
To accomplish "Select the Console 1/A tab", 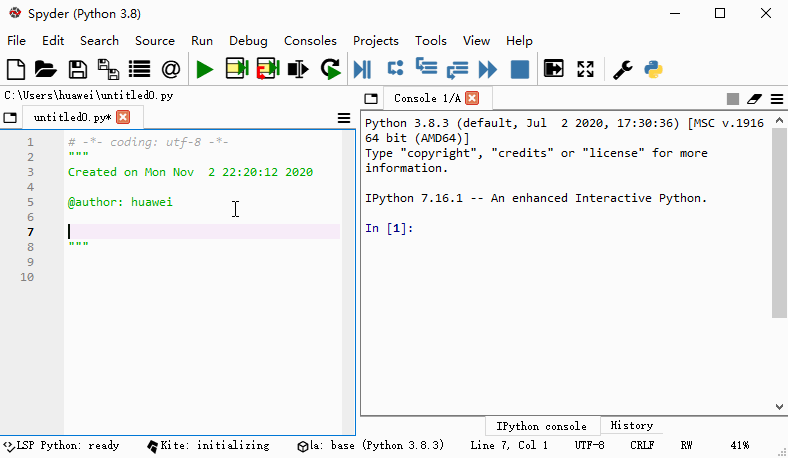I will pos(427,99).
